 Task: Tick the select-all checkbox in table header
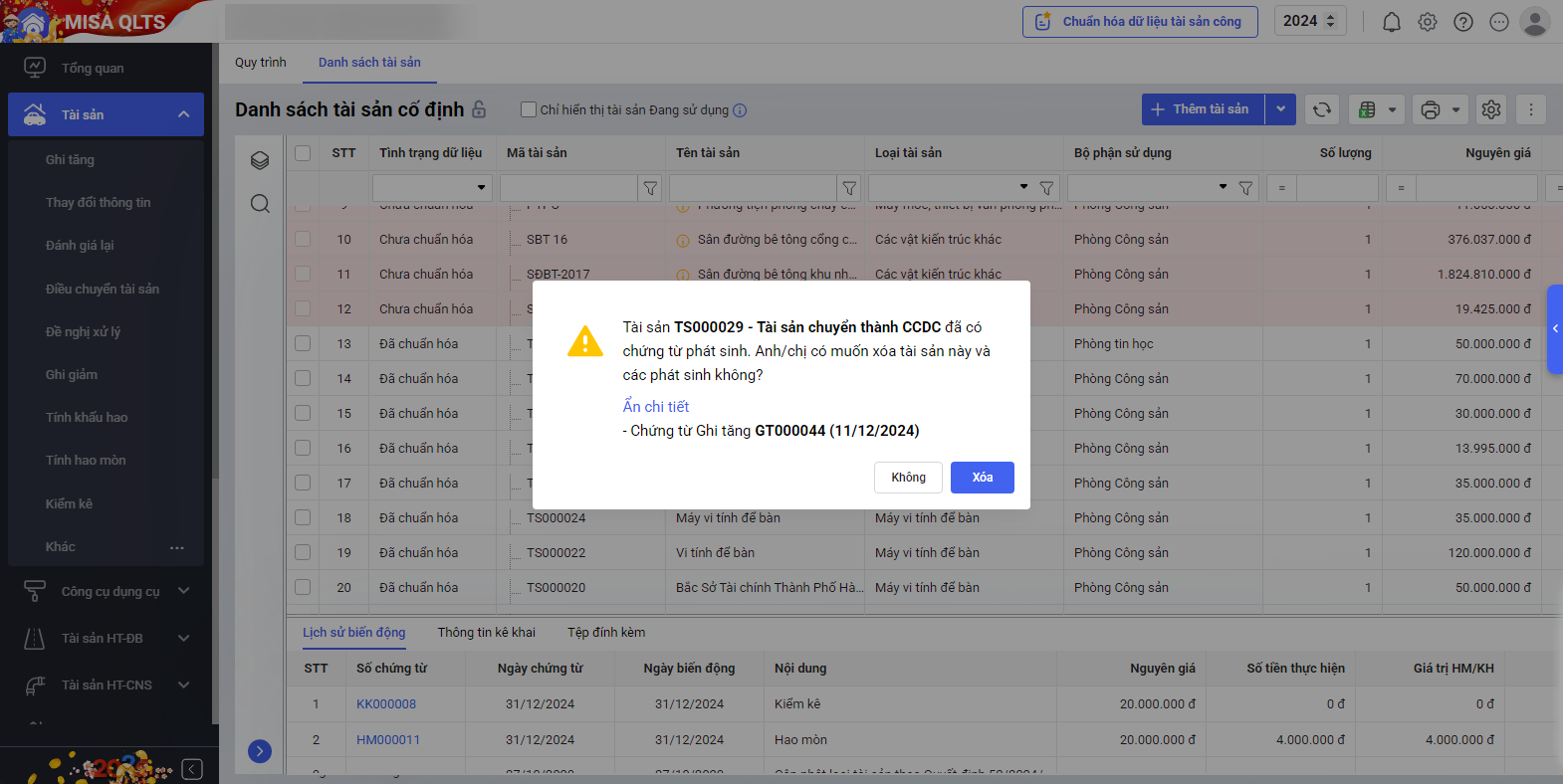pyautogui.click(x=303, y=153)
